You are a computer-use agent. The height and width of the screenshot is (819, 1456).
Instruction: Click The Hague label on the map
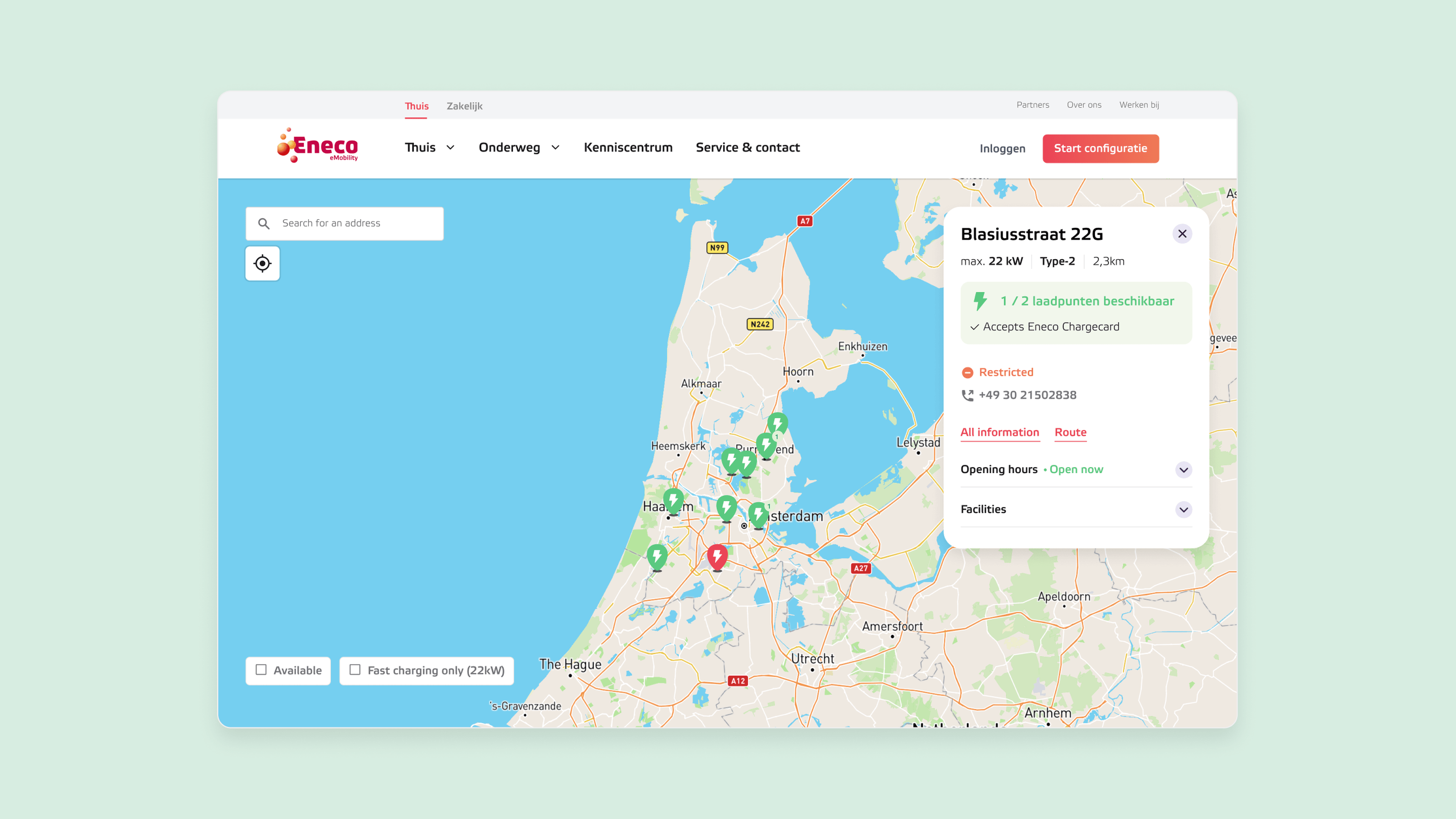pyautogui.click(x=570, y=665)
